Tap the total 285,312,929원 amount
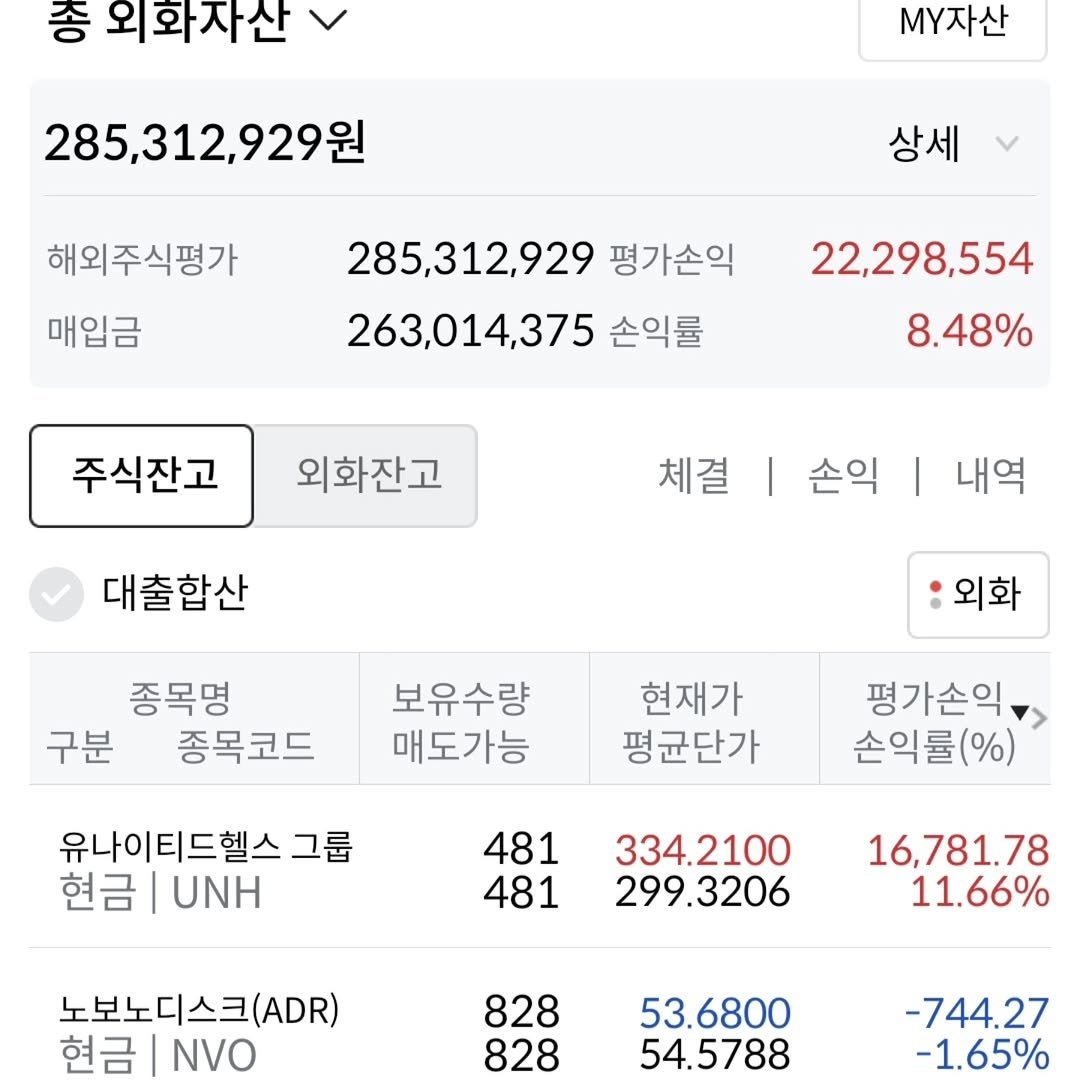The height and width of the screenshot is (1080, 1080). tap(206, 144)
